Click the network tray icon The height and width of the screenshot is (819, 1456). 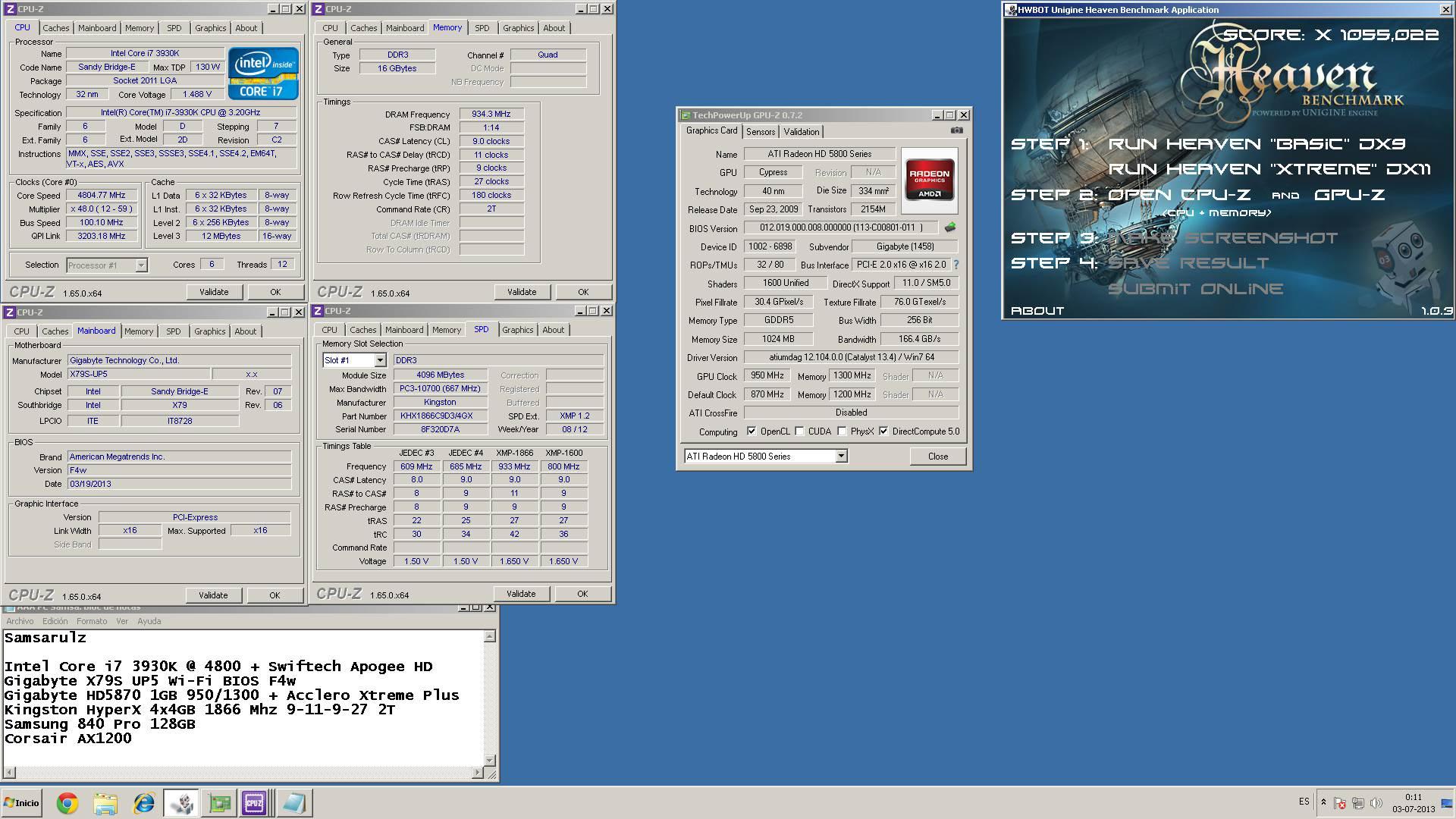click(1357, 803)
